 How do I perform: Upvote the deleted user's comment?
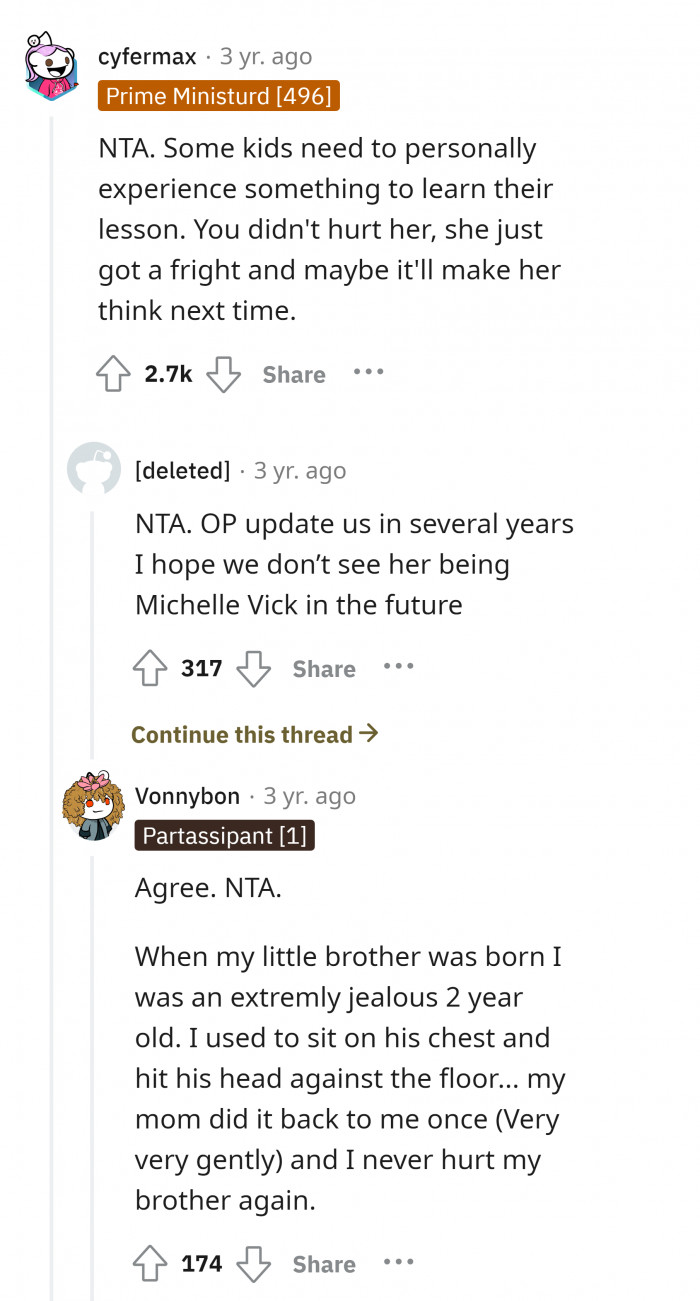tap(151, 669)
